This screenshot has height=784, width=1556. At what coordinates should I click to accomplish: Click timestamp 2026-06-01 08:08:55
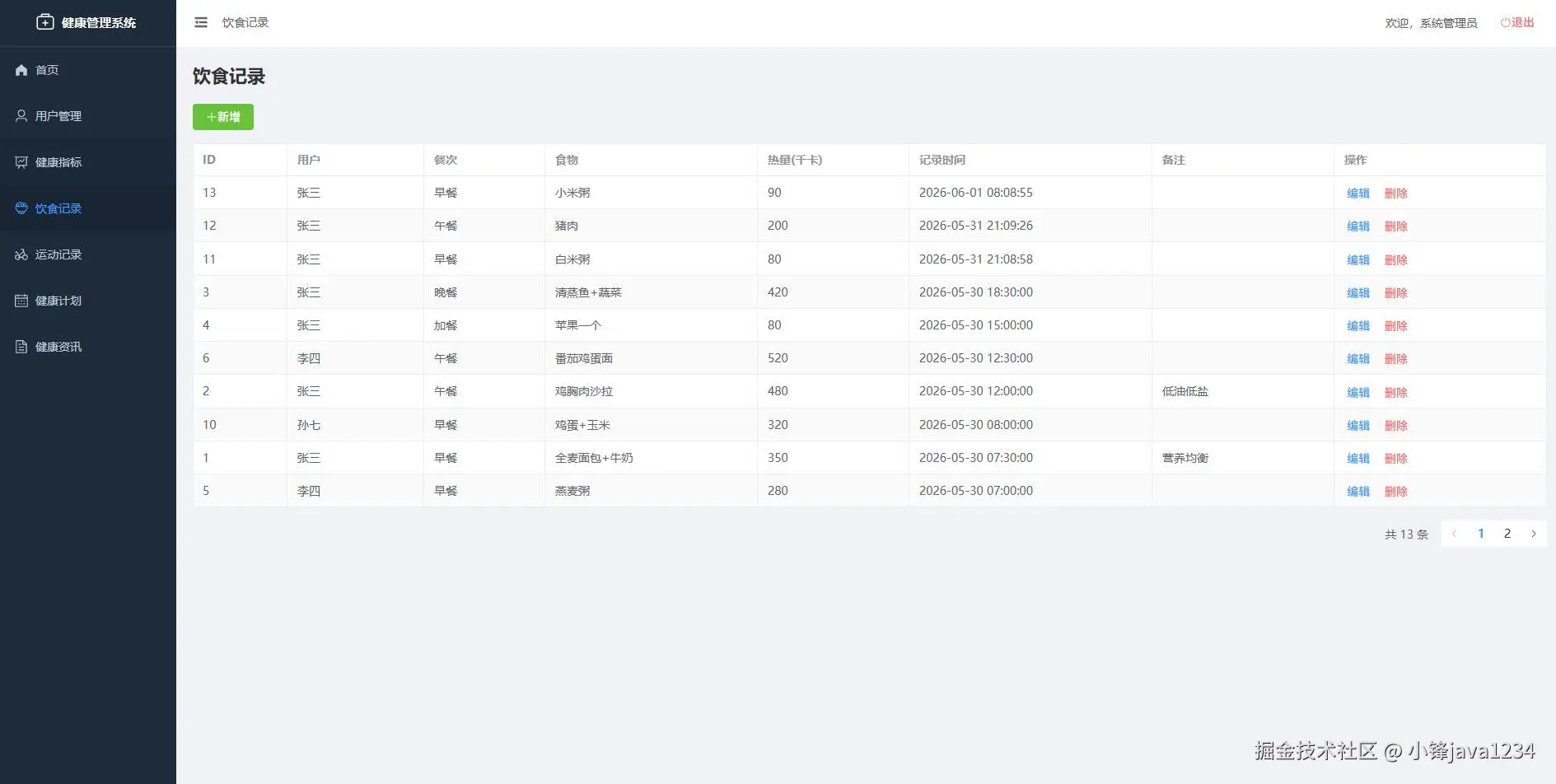point(976,193)
